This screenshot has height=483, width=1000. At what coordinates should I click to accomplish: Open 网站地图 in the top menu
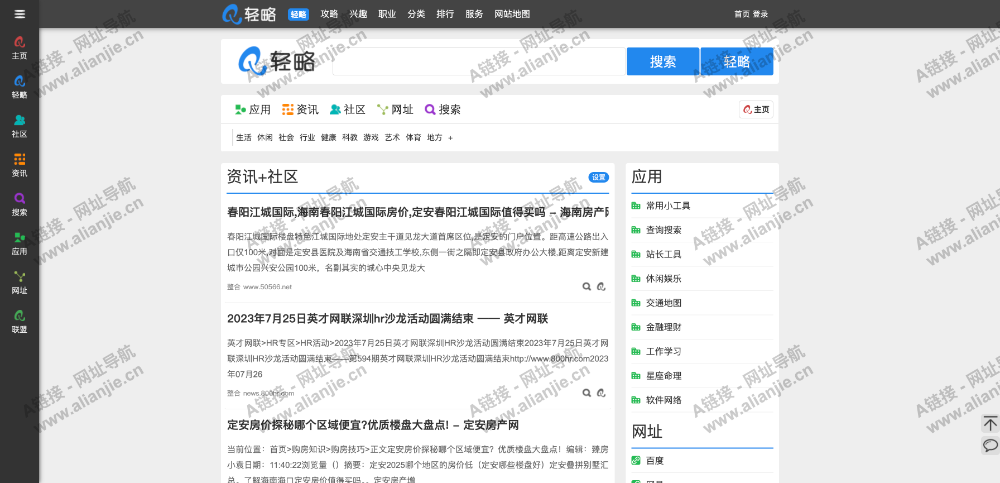pyautogui.click(x=512, y=14)
